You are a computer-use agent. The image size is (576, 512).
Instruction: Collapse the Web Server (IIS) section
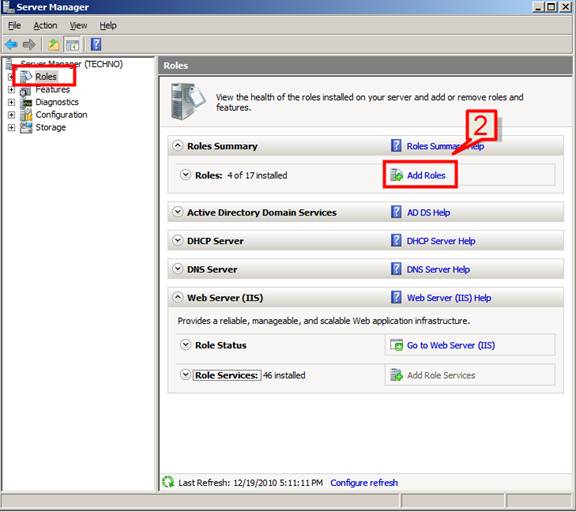pyautogui.click(x=177, y=297)
